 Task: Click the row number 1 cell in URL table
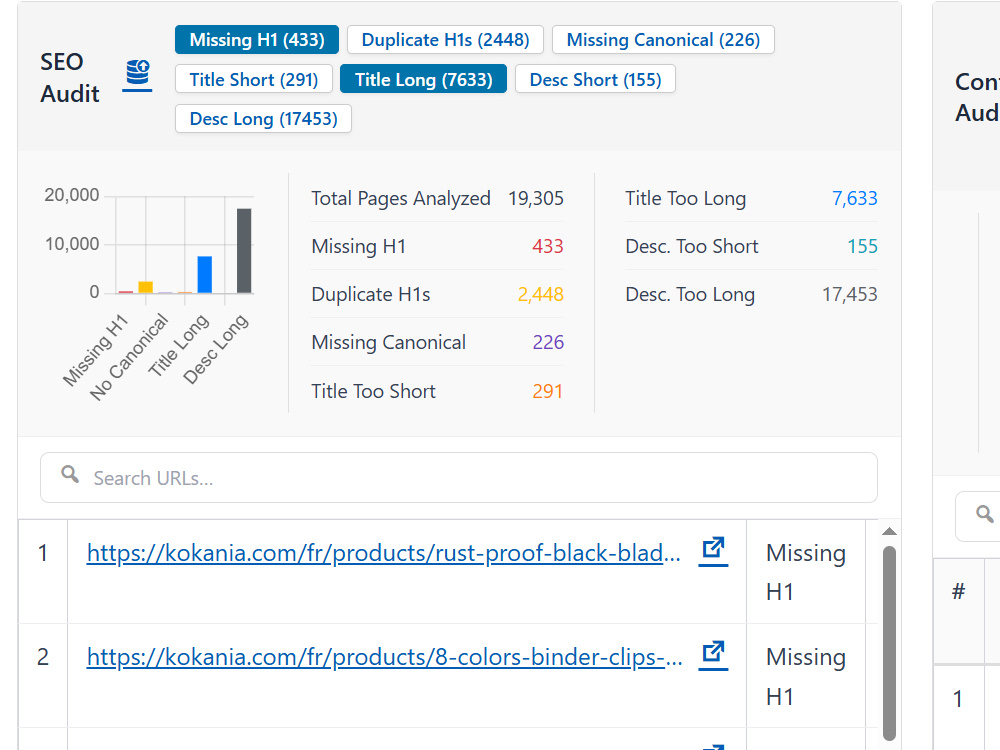click(x=43, y=572)
